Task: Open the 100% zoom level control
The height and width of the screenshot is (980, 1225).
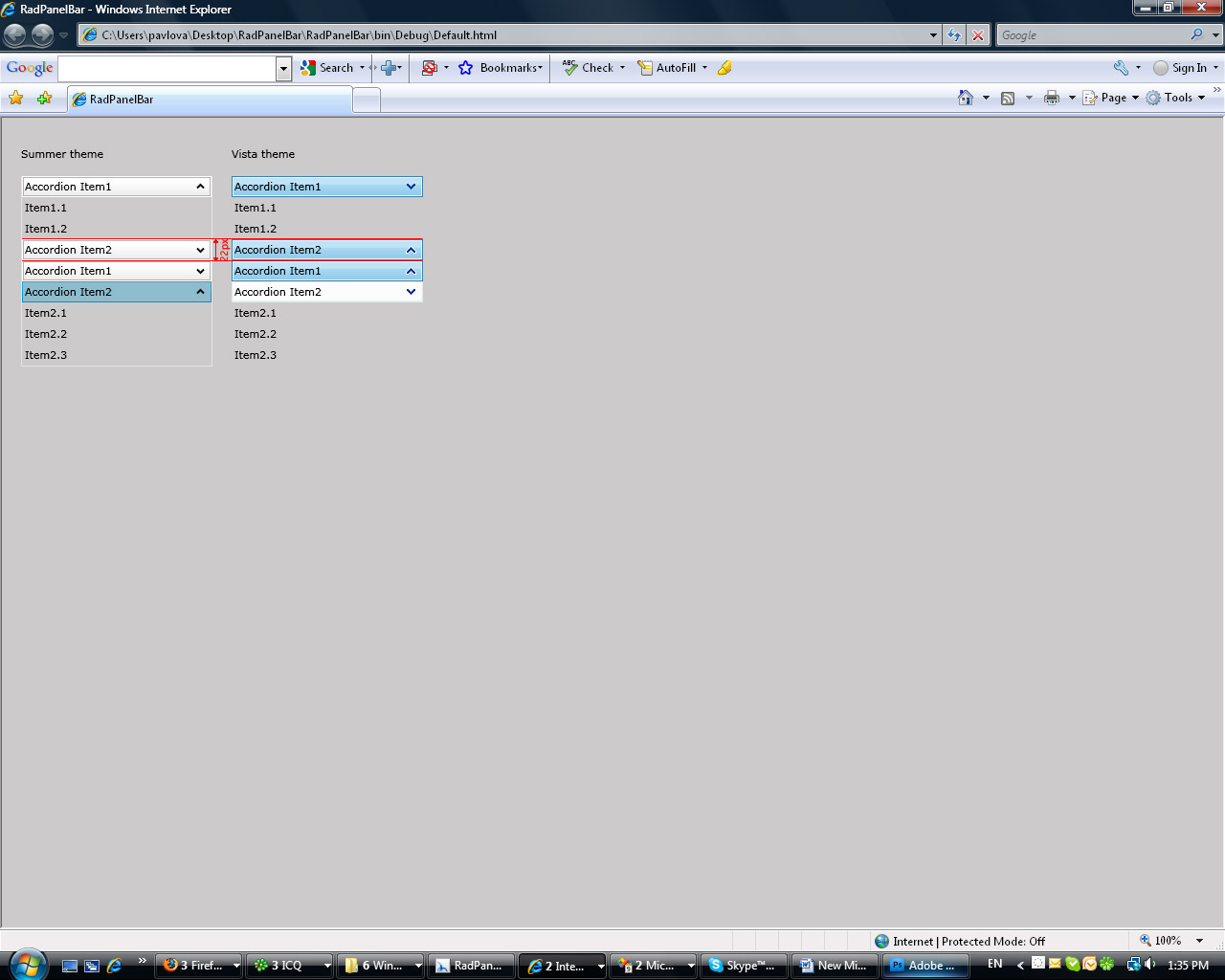Action: (1171, 941)
